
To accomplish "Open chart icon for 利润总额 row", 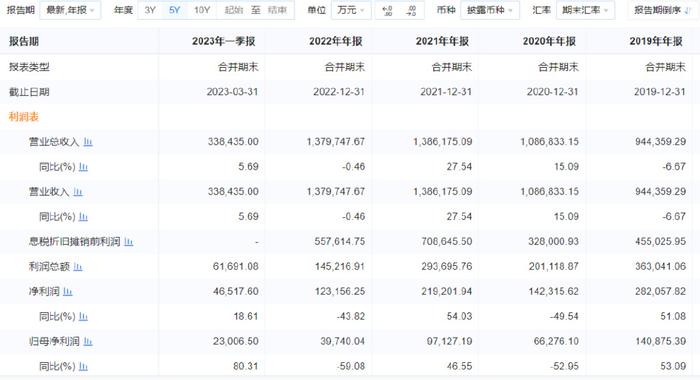I will tap(78, 267).
